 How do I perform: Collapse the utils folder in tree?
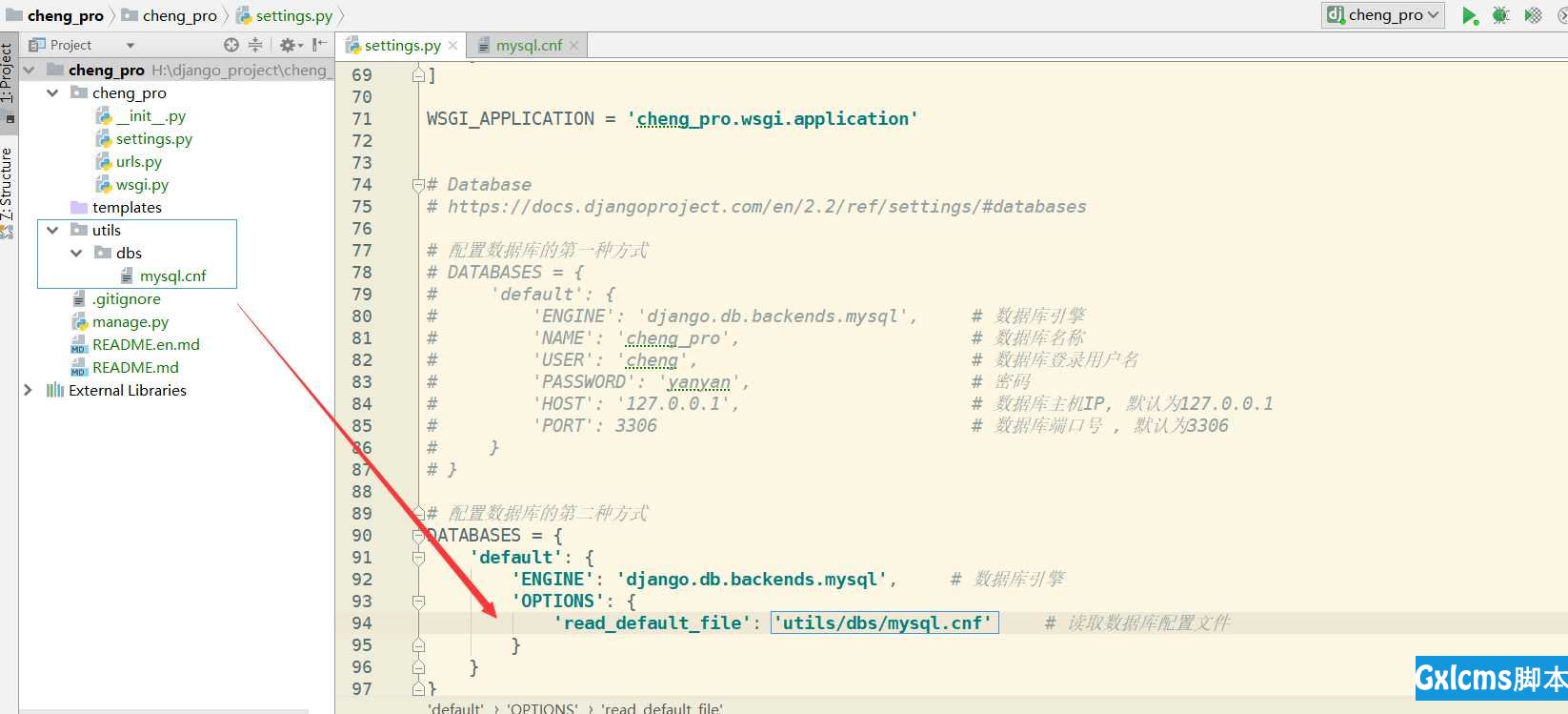(x=52, y=231)
